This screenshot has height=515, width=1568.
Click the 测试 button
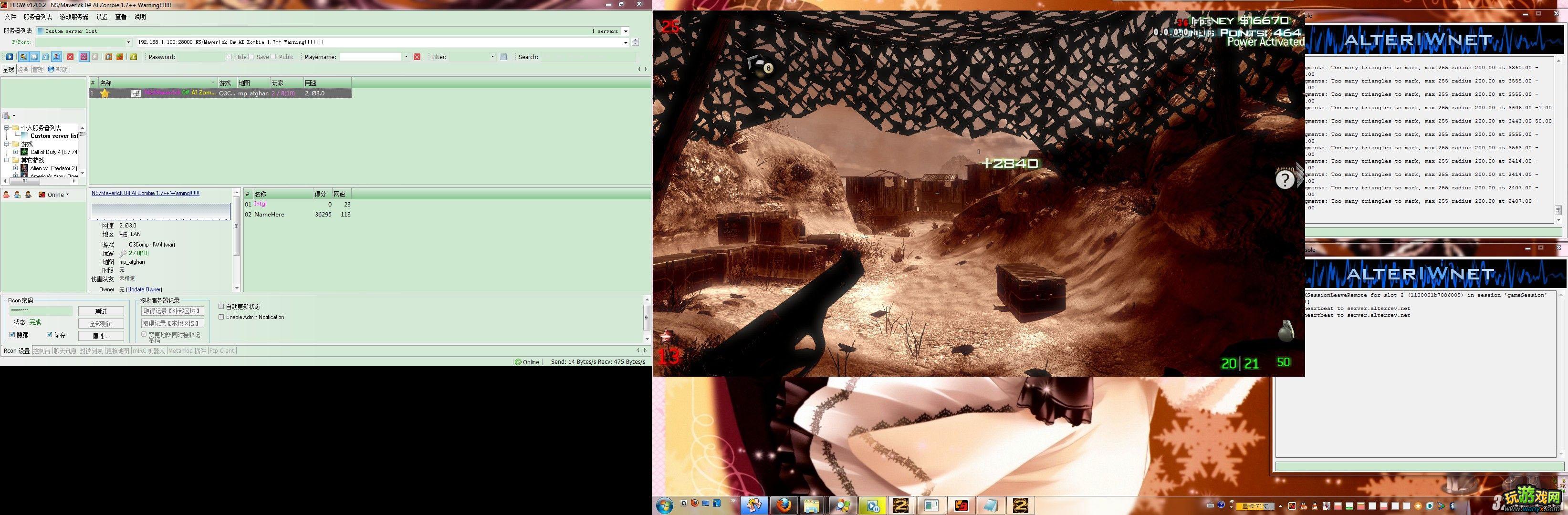coord(101,311)
